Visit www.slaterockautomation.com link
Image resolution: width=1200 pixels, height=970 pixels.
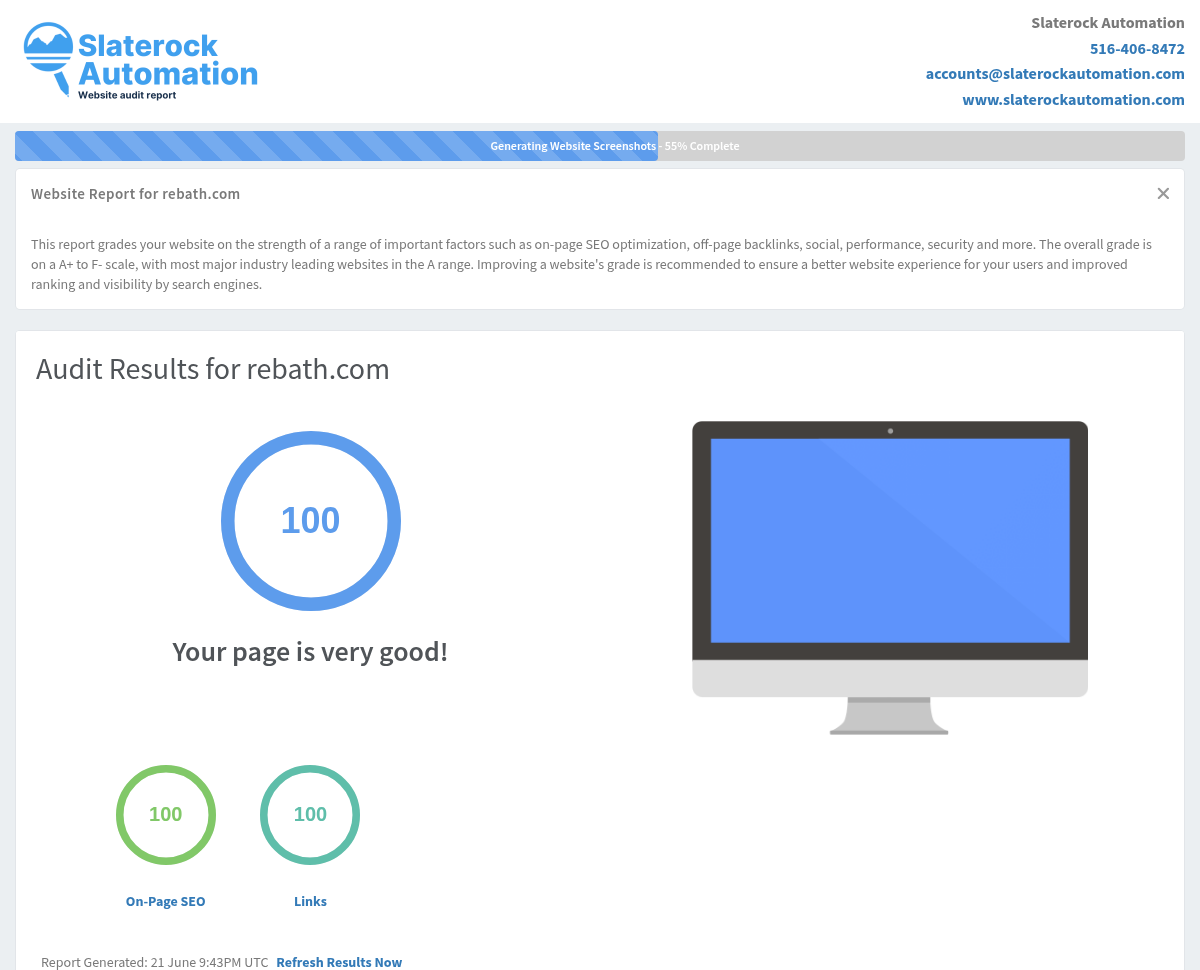1073,100
